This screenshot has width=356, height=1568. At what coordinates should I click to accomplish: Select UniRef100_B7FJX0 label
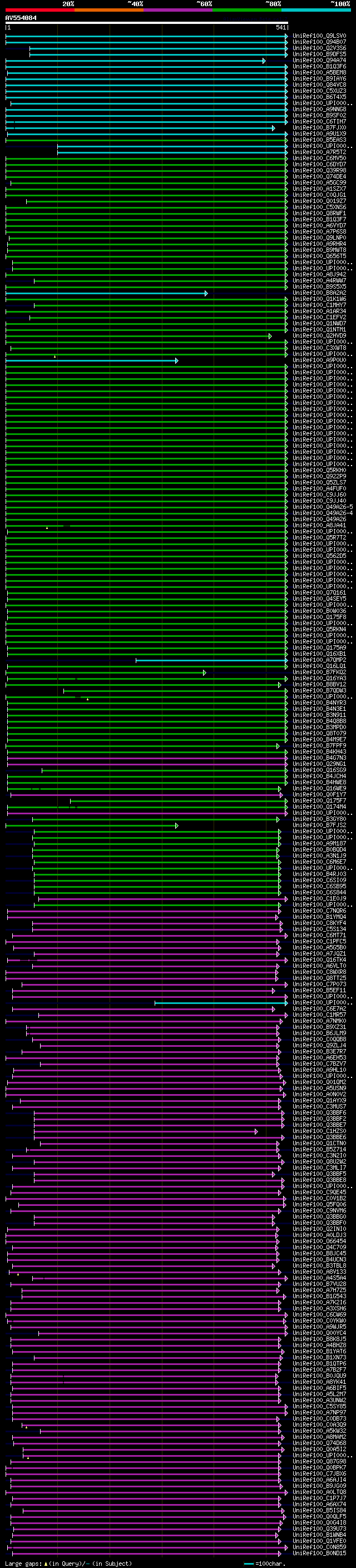(x=319, y=128)
